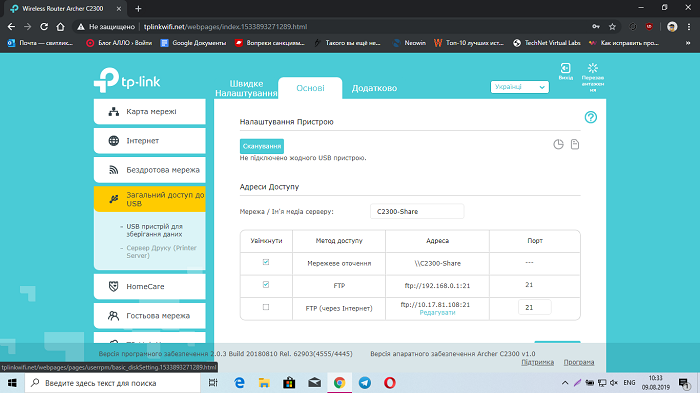Screen dimensions: 700x393
Task: Open Chrome's three-dot menu
Action: pyautogui.click(x=689, y=27)
